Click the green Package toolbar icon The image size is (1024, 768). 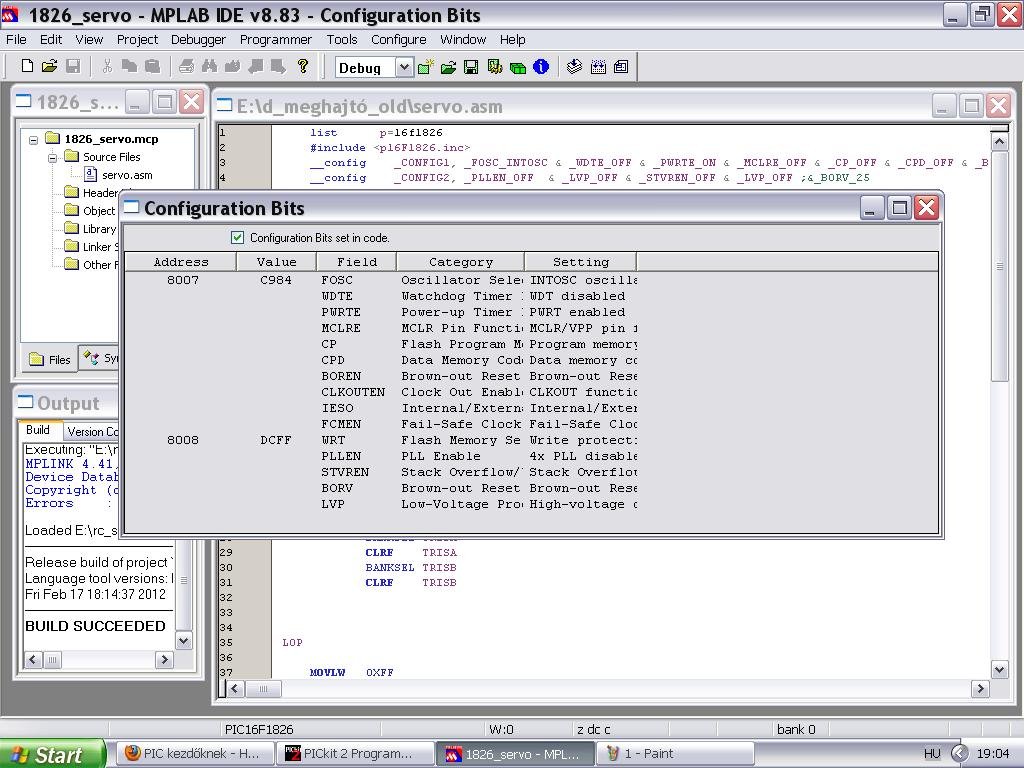[x=518, y=67]
